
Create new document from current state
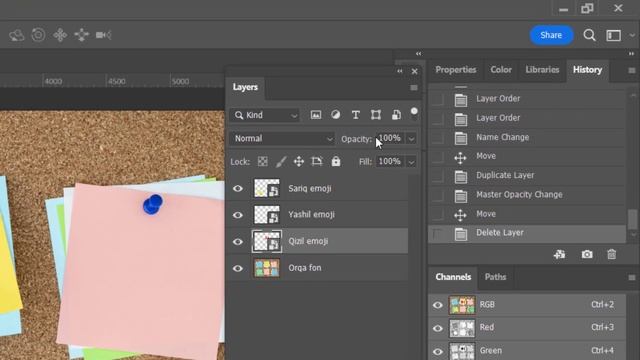(x=559, y=255)
